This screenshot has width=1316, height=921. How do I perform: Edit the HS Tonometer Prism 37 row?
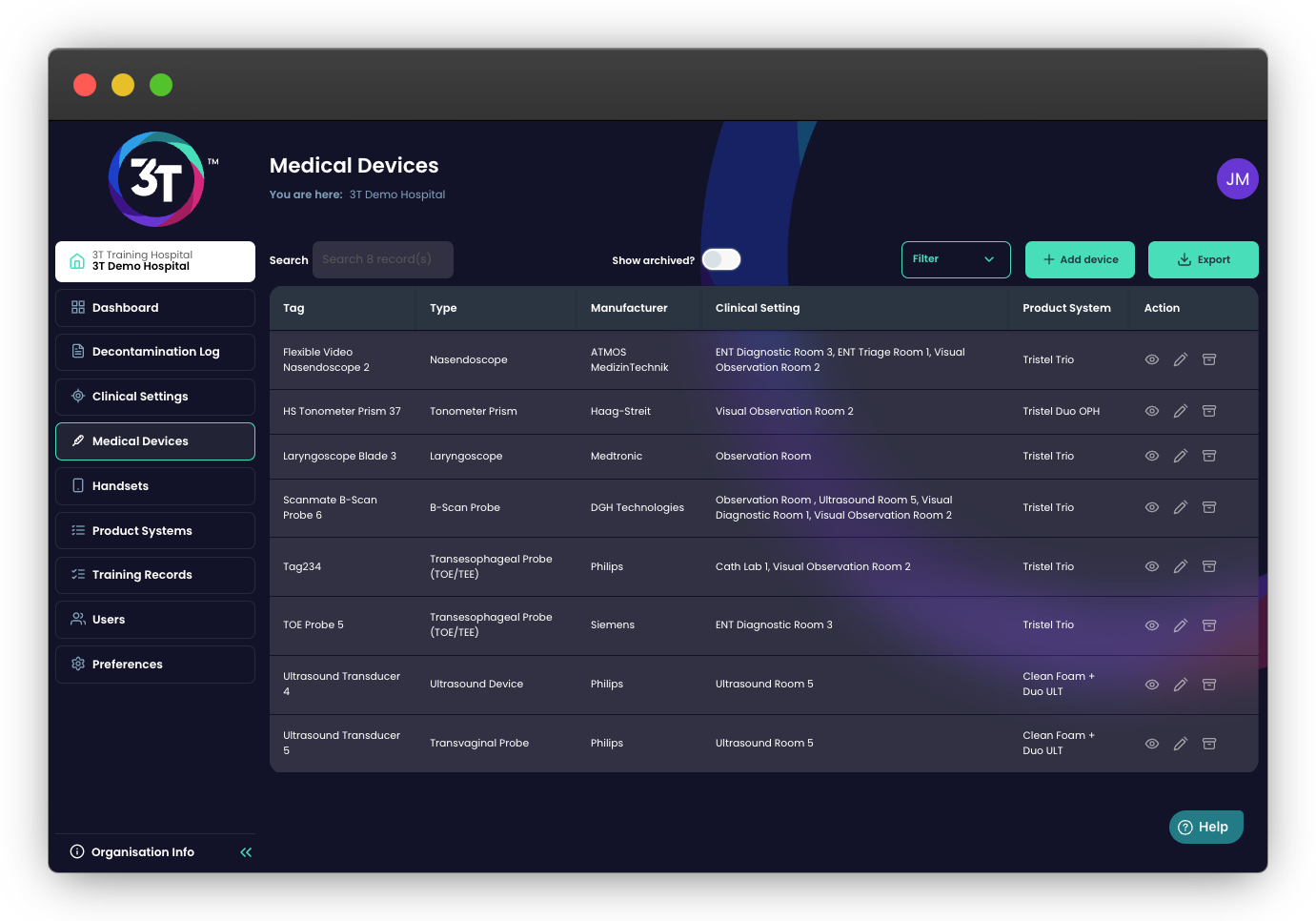tap(1181, 411)
